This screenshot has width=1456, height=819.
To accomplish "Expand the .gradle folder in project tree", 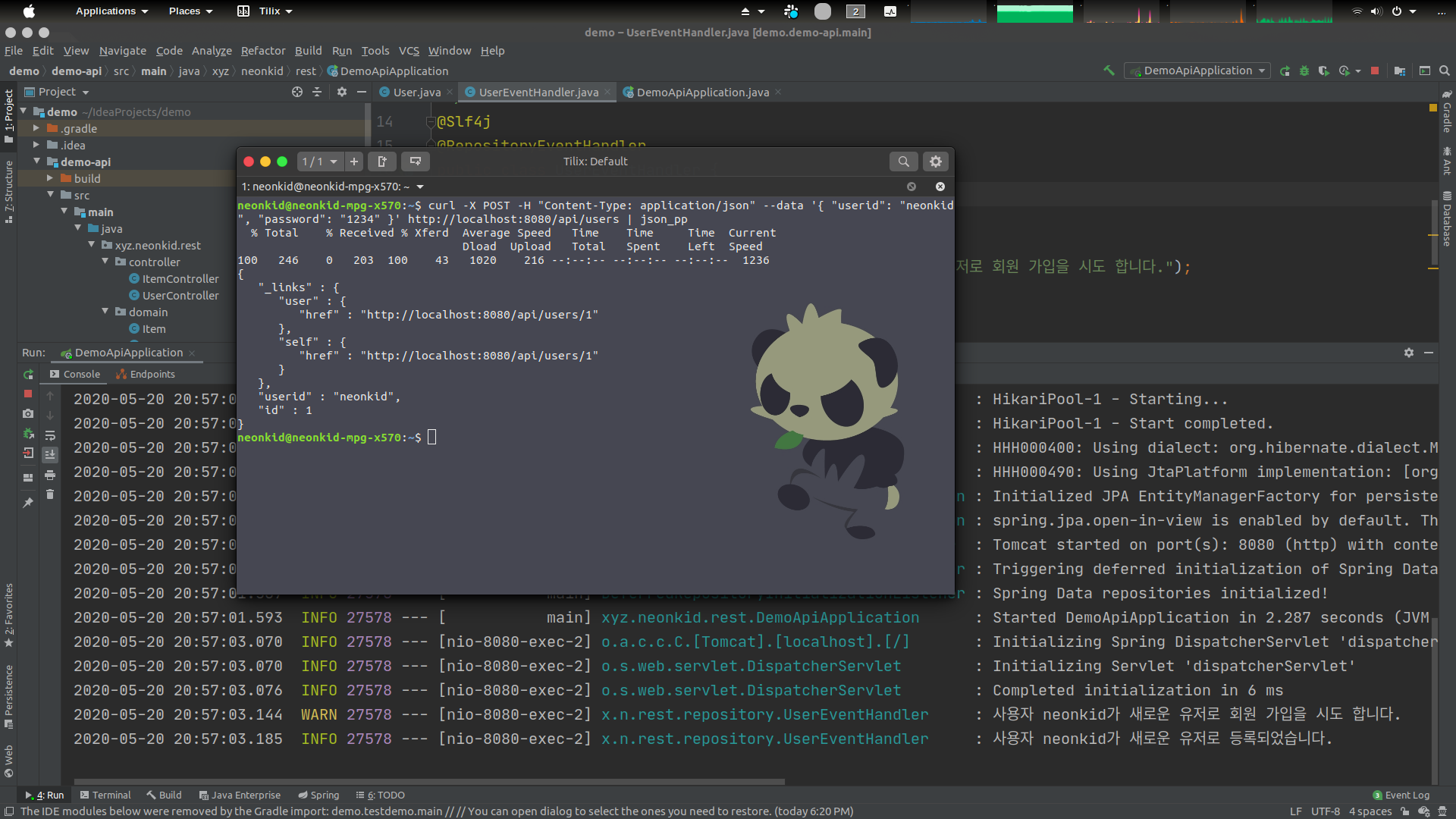I will pos(36,128).
